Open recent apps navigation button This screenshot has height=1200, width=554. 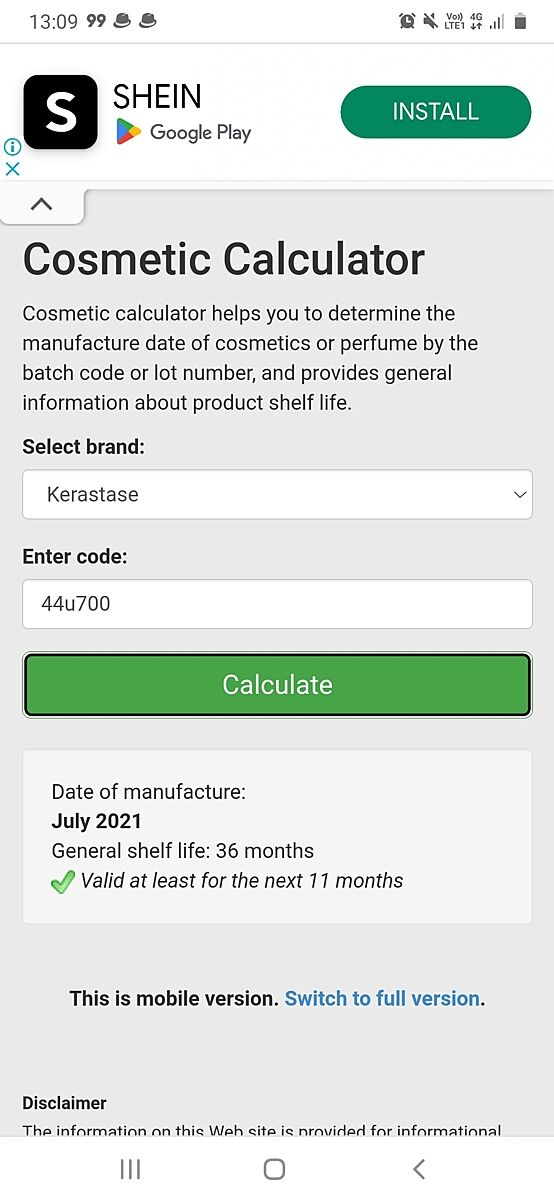coord(130,1169)
